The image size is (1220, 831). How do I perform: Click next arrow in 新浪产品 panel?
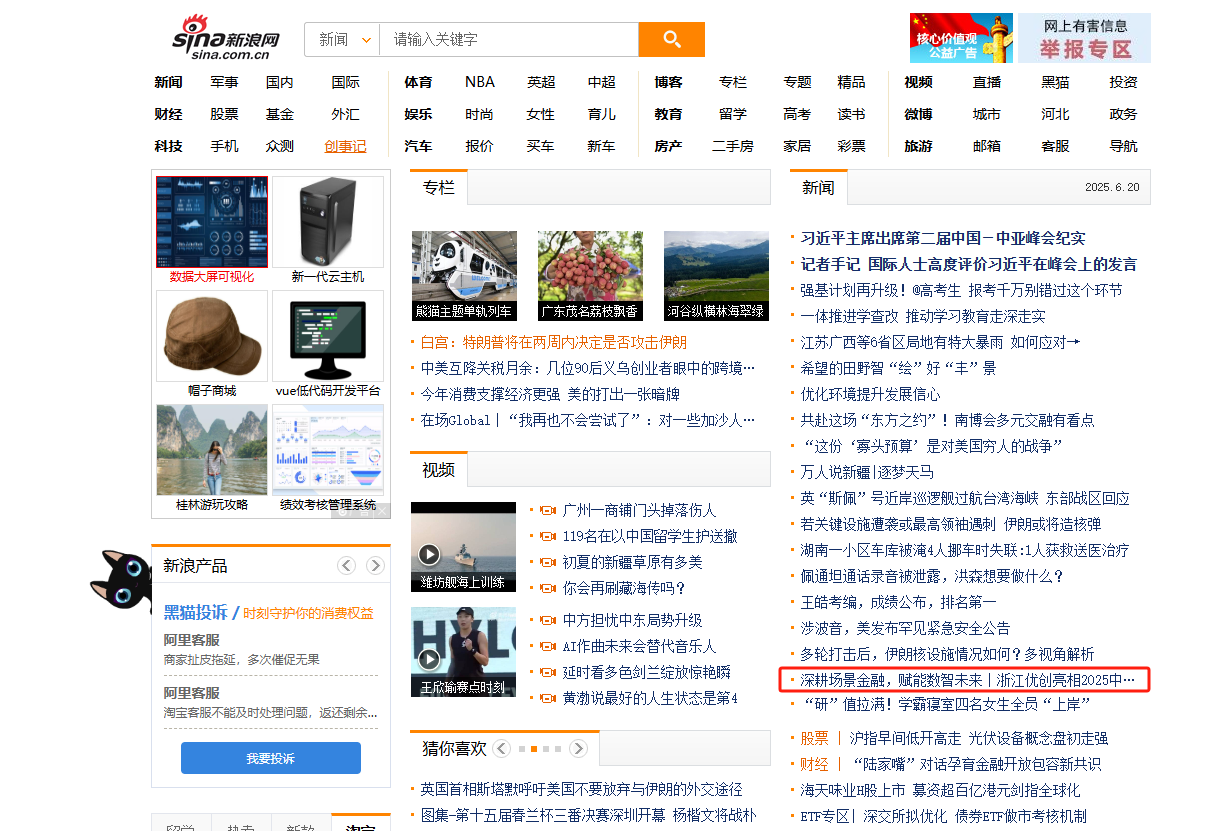click(x=375, y=565)
